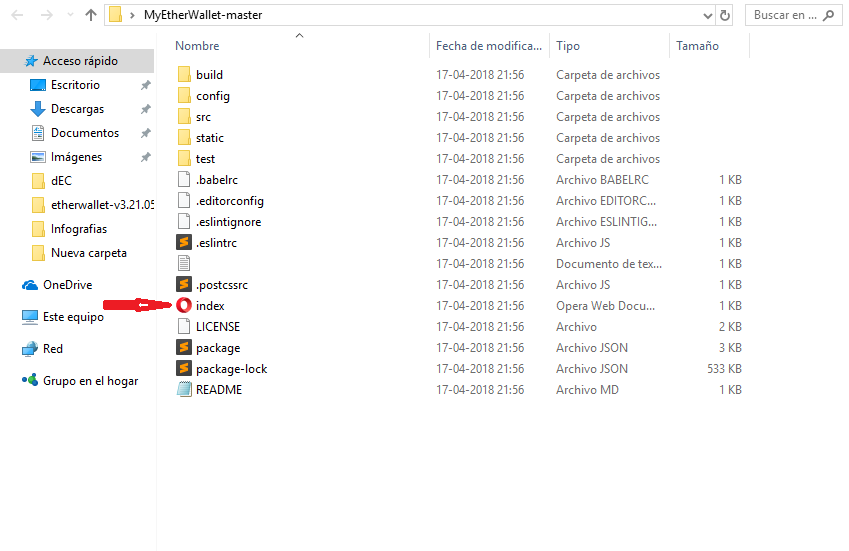This screenshot has width=849, height=551.
Task: Sort files by Tamaño column
Action: point(697,46)
